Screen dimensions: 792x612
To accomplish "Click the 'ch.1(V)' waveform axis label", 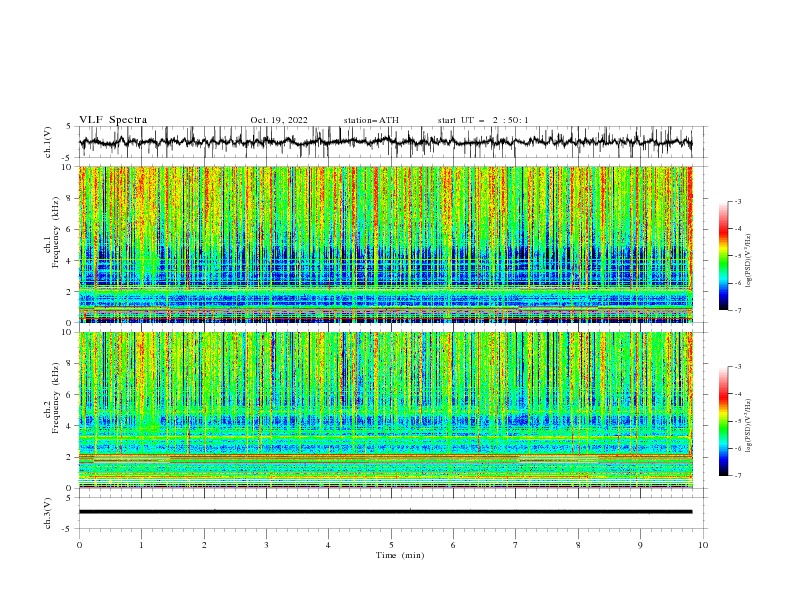I will pos(48,142).
